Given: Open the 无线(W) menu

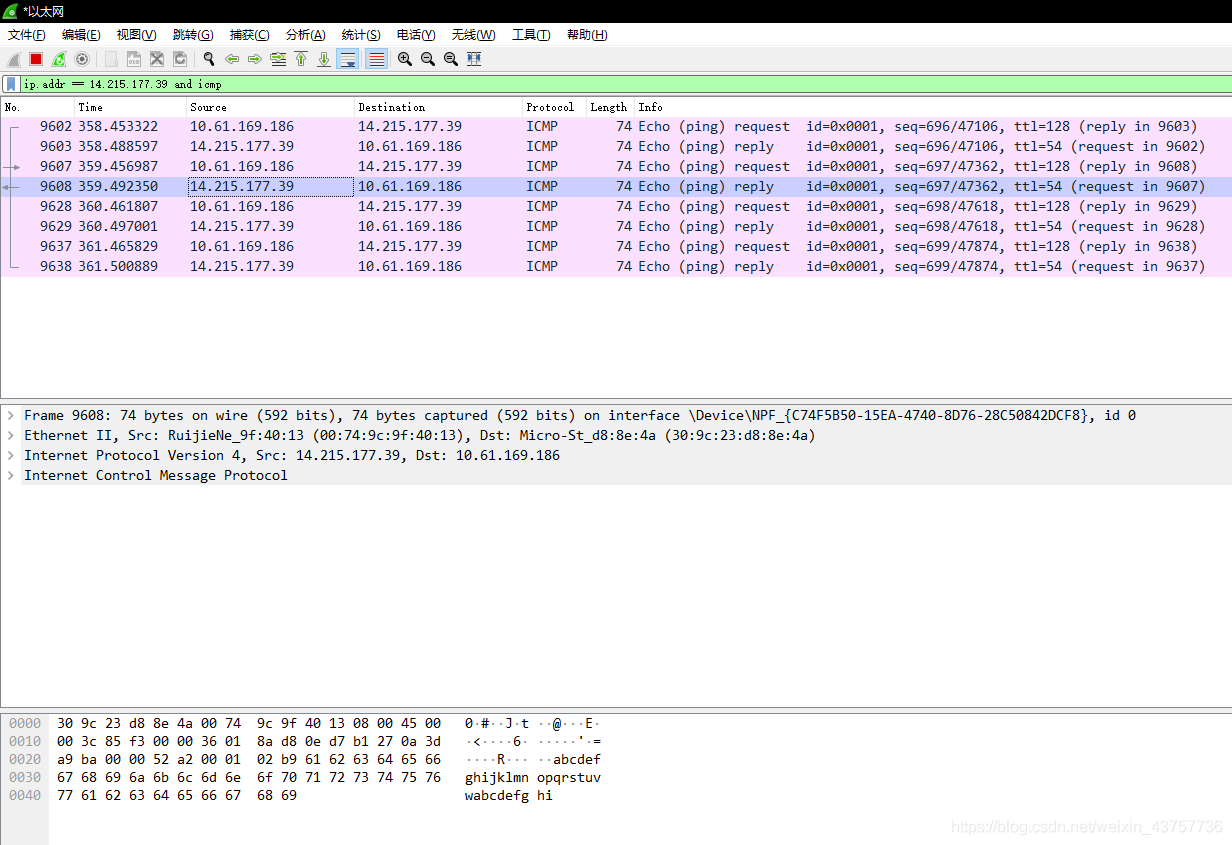Looking at the screenshot, I should point(473,35).
